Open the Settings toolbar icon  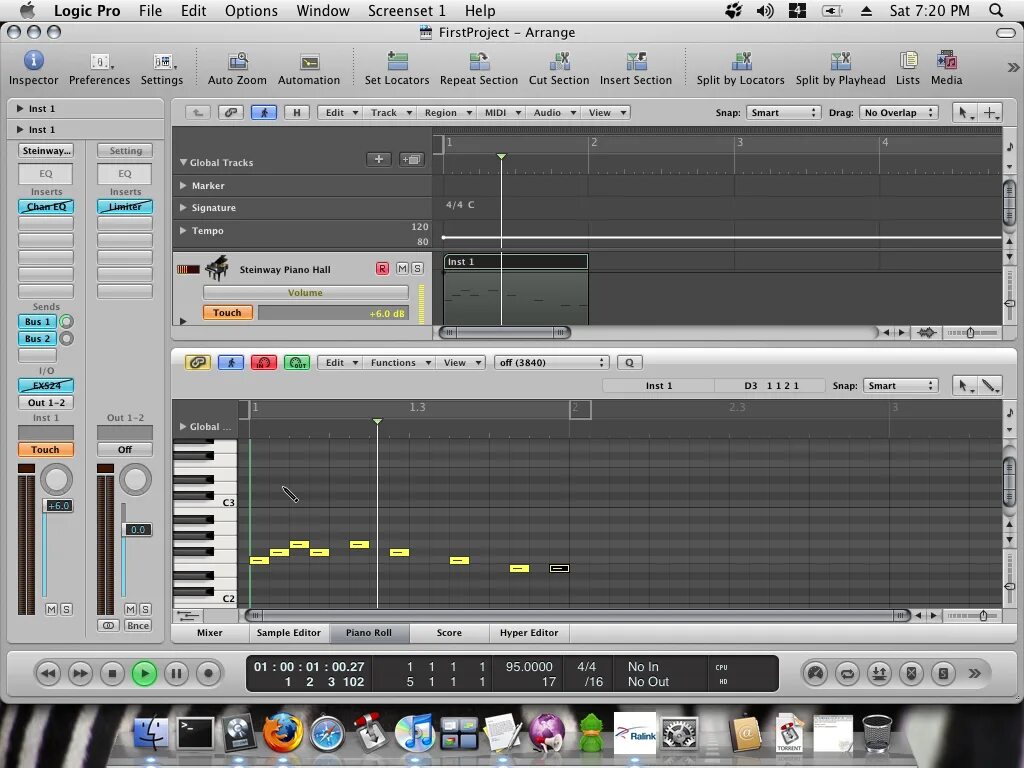pos(163,61)
